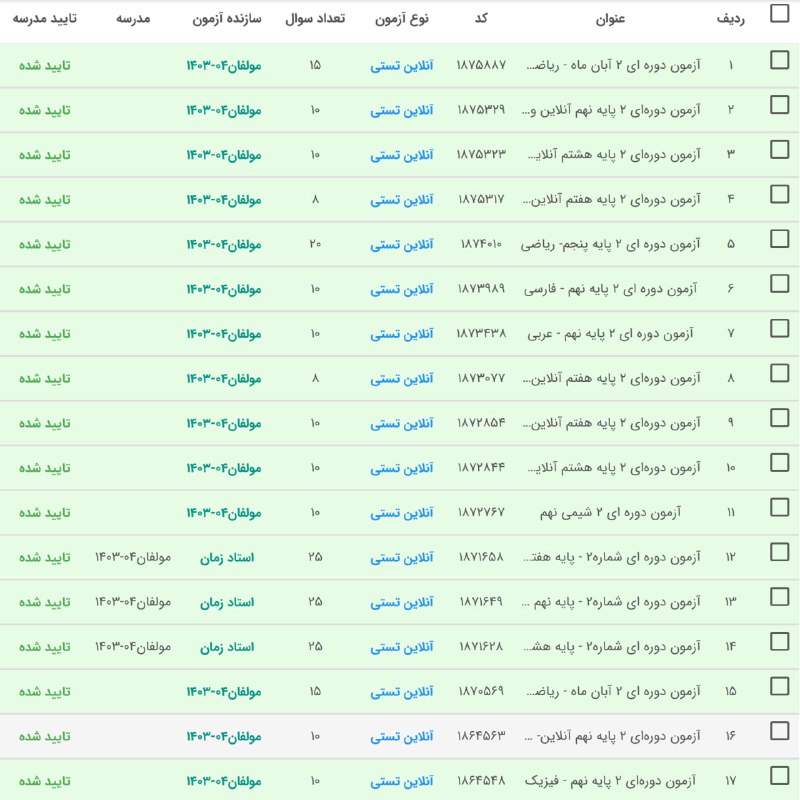Check the physics exam checkbox, row 17

point(779,776)
